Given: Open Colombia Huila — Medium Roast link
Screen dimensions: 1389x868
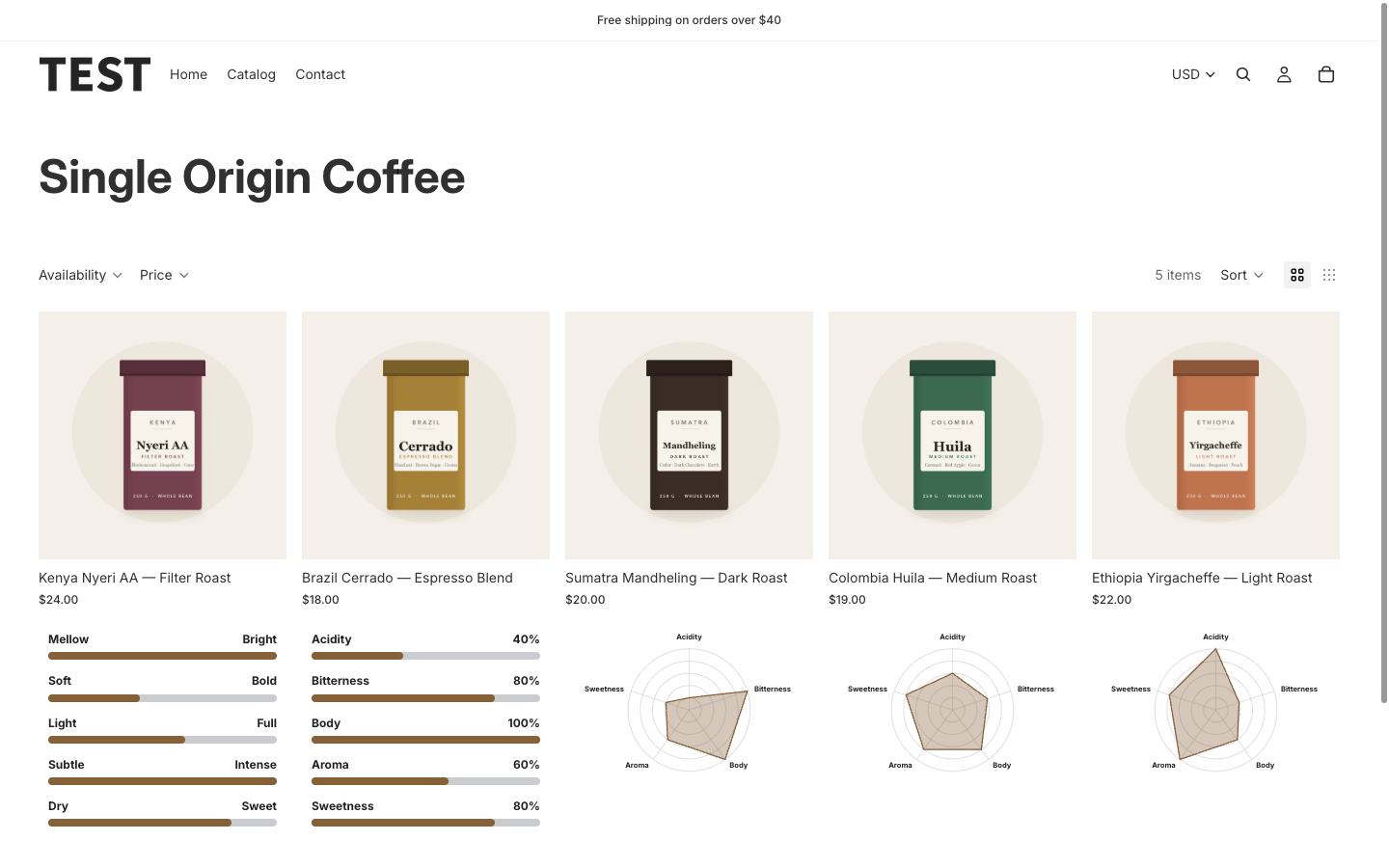Looking at the screenshot, I should pyautogui.click(x=933, y=578).
